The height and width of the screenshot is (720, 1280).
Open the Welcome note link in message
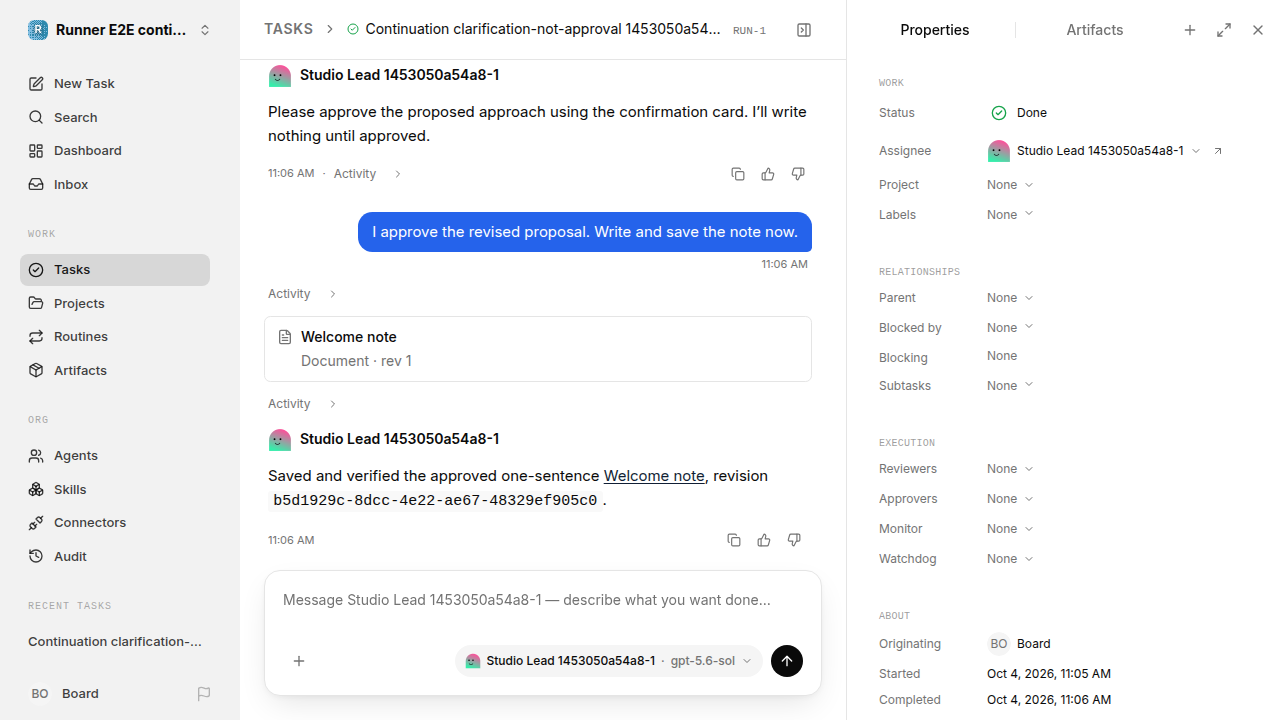[654, 476]
